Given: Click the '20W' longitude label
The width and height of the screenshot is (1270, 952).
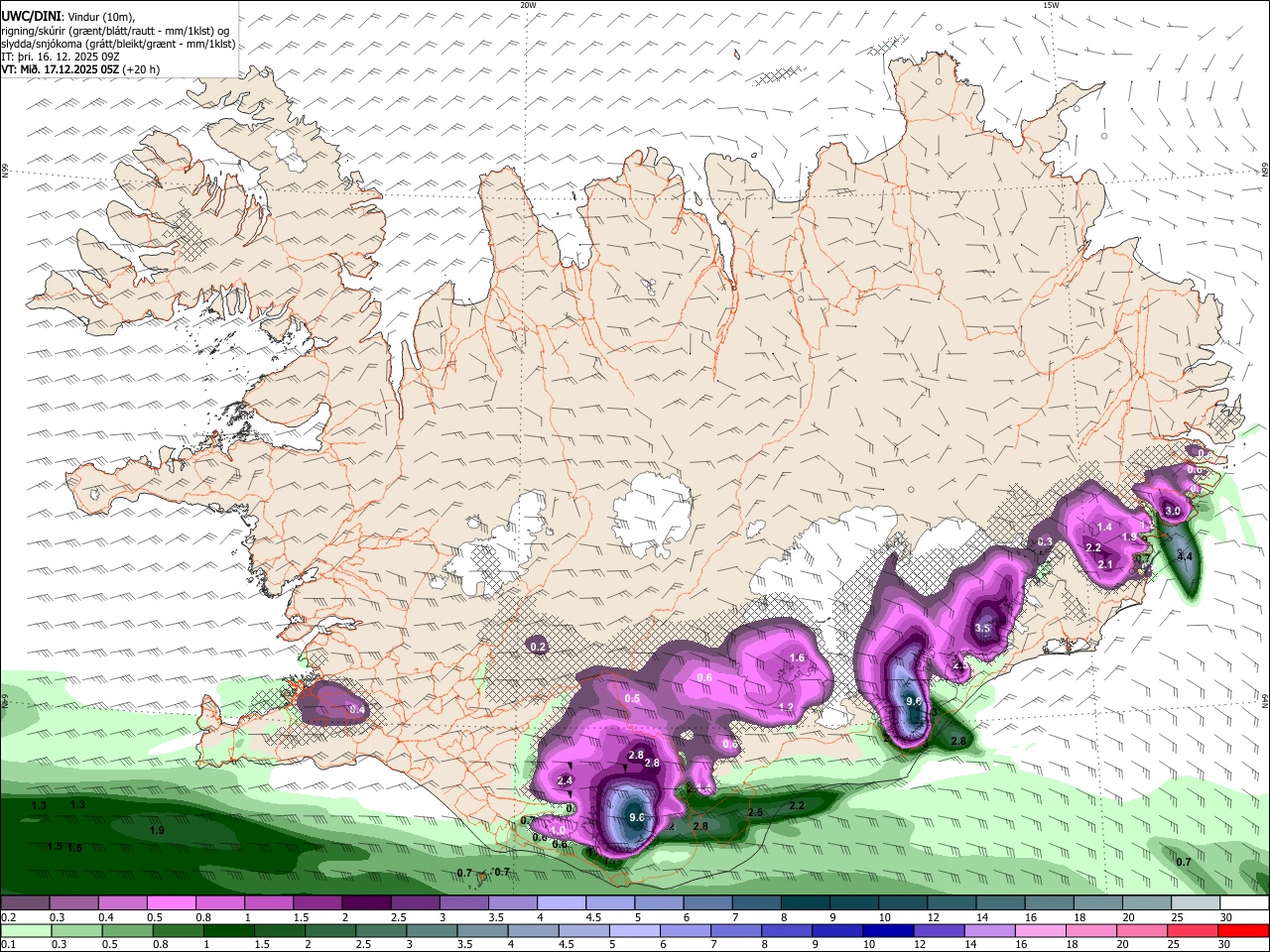Looking at the screenshot, I should (x=528, y=5).
